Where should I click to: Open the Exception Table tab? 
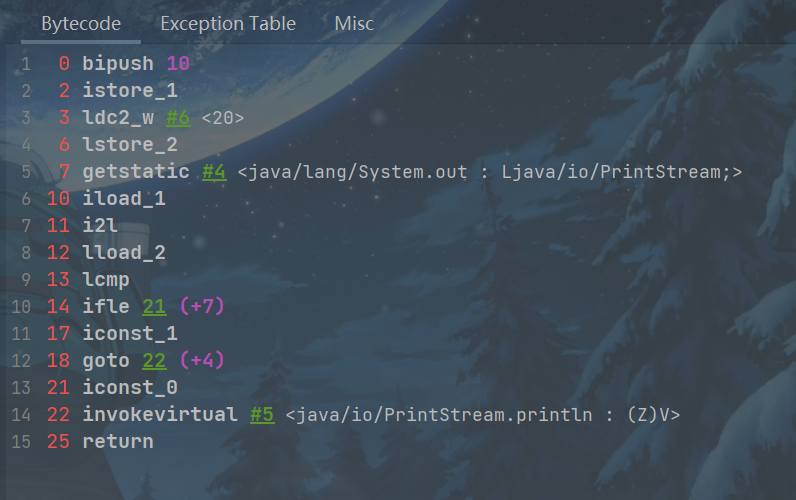click(228, 23)
